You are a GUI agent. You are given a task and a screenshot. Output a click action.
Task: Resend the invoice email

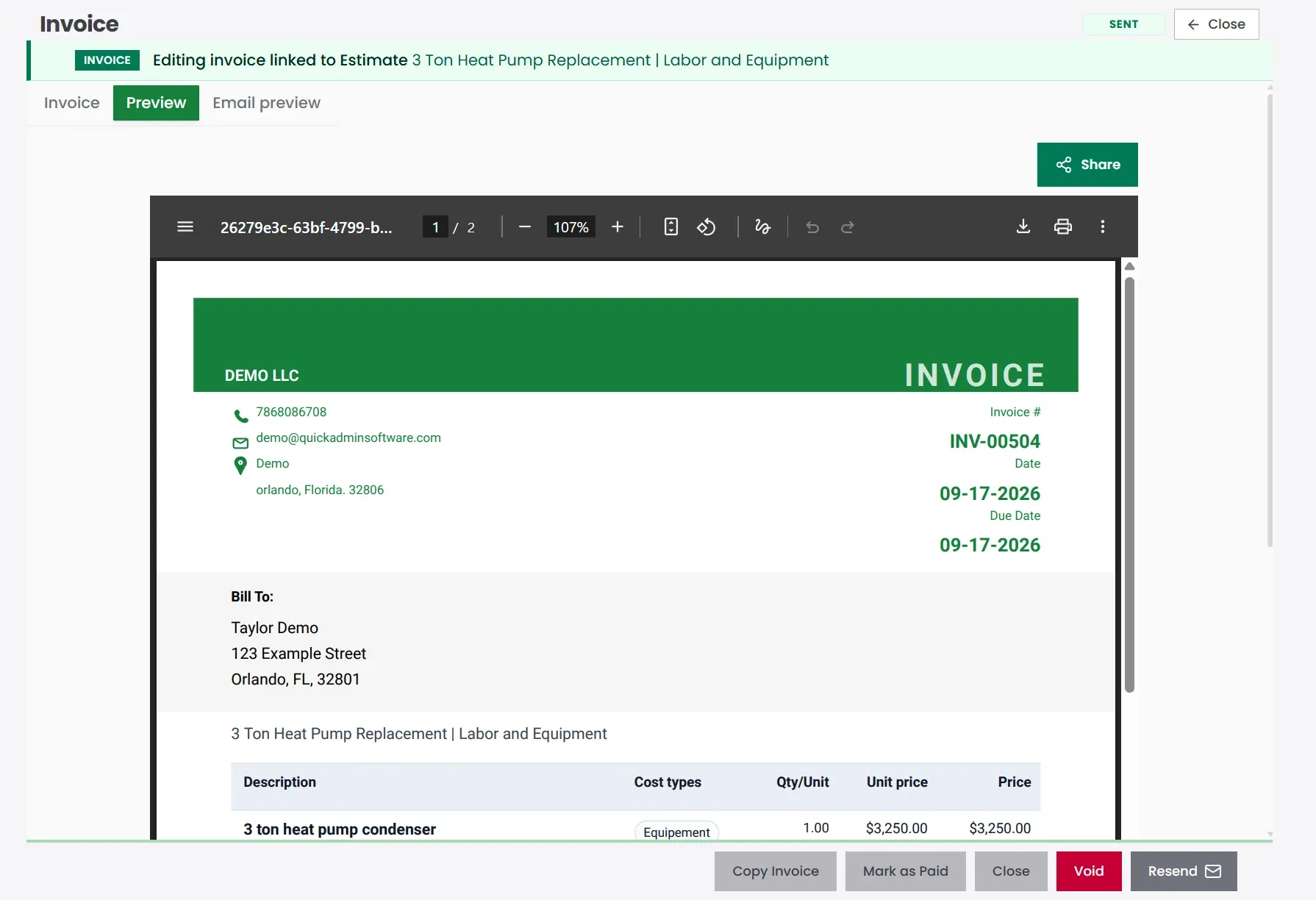[1184, 871]
